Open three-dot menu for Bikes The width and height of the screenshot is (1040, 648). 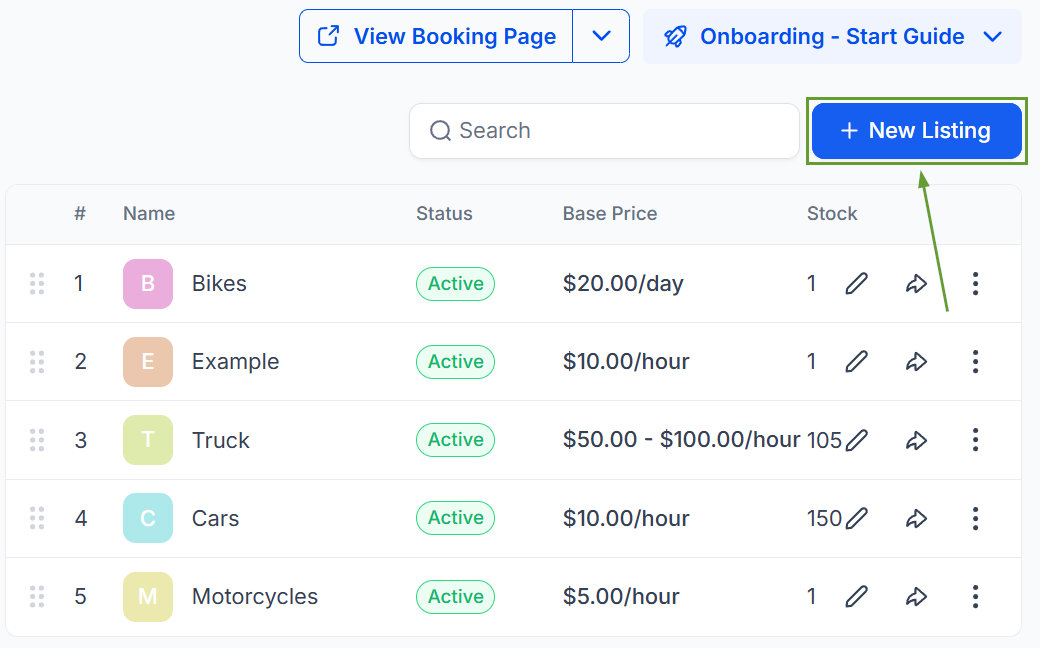pyautogui.click(x=975, y=284)
